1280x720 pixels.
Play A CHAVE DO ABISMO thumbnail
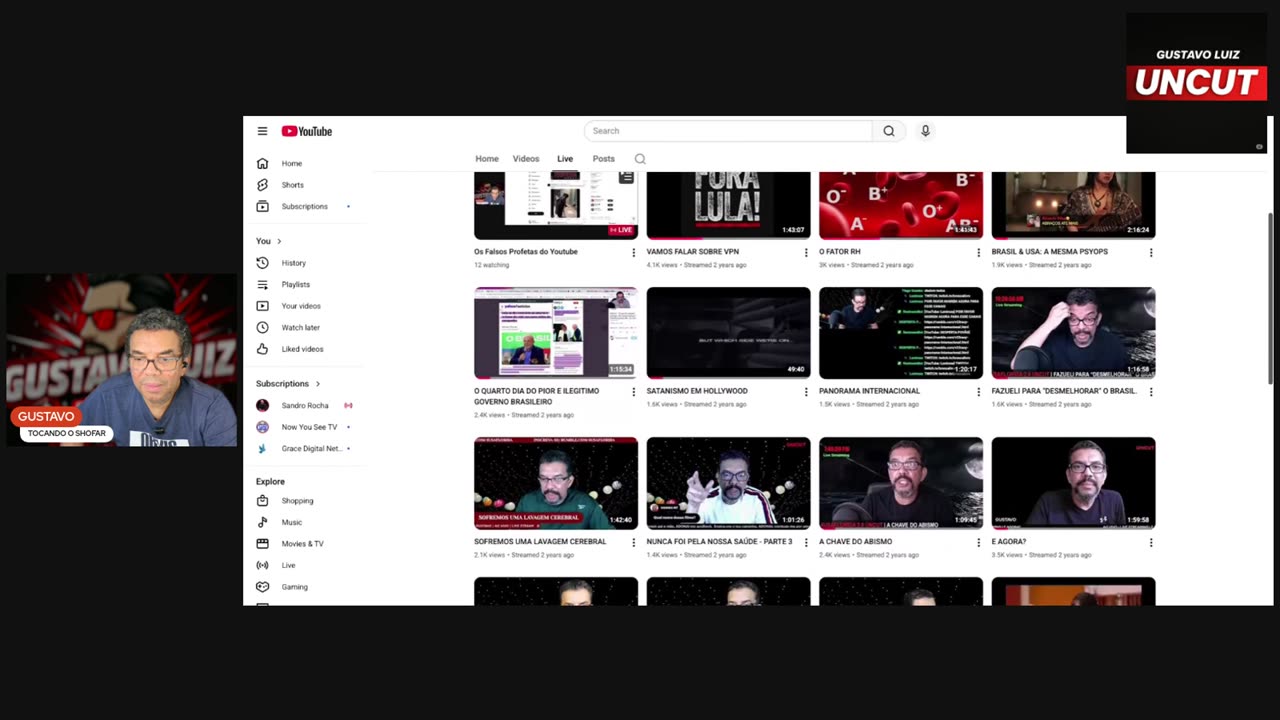tap(901, 483)
